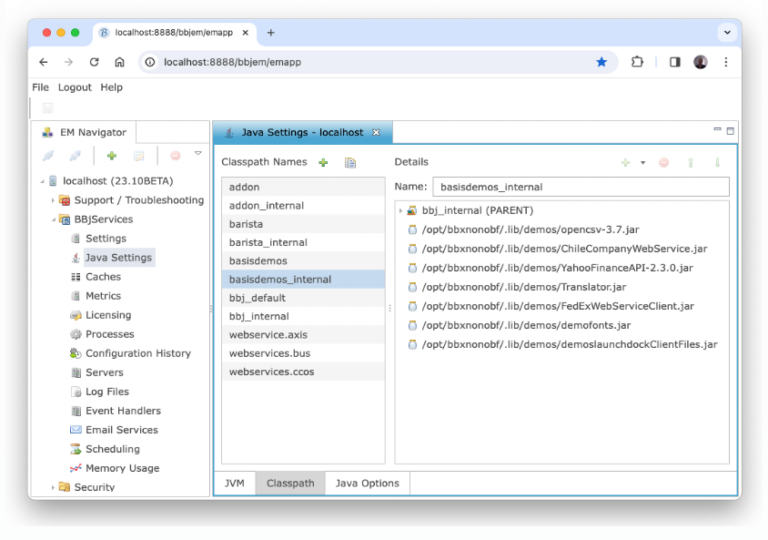Open the browser Extensions puzzle icon
The height and width of the screenshot is (540, 768).
point(637,62)
